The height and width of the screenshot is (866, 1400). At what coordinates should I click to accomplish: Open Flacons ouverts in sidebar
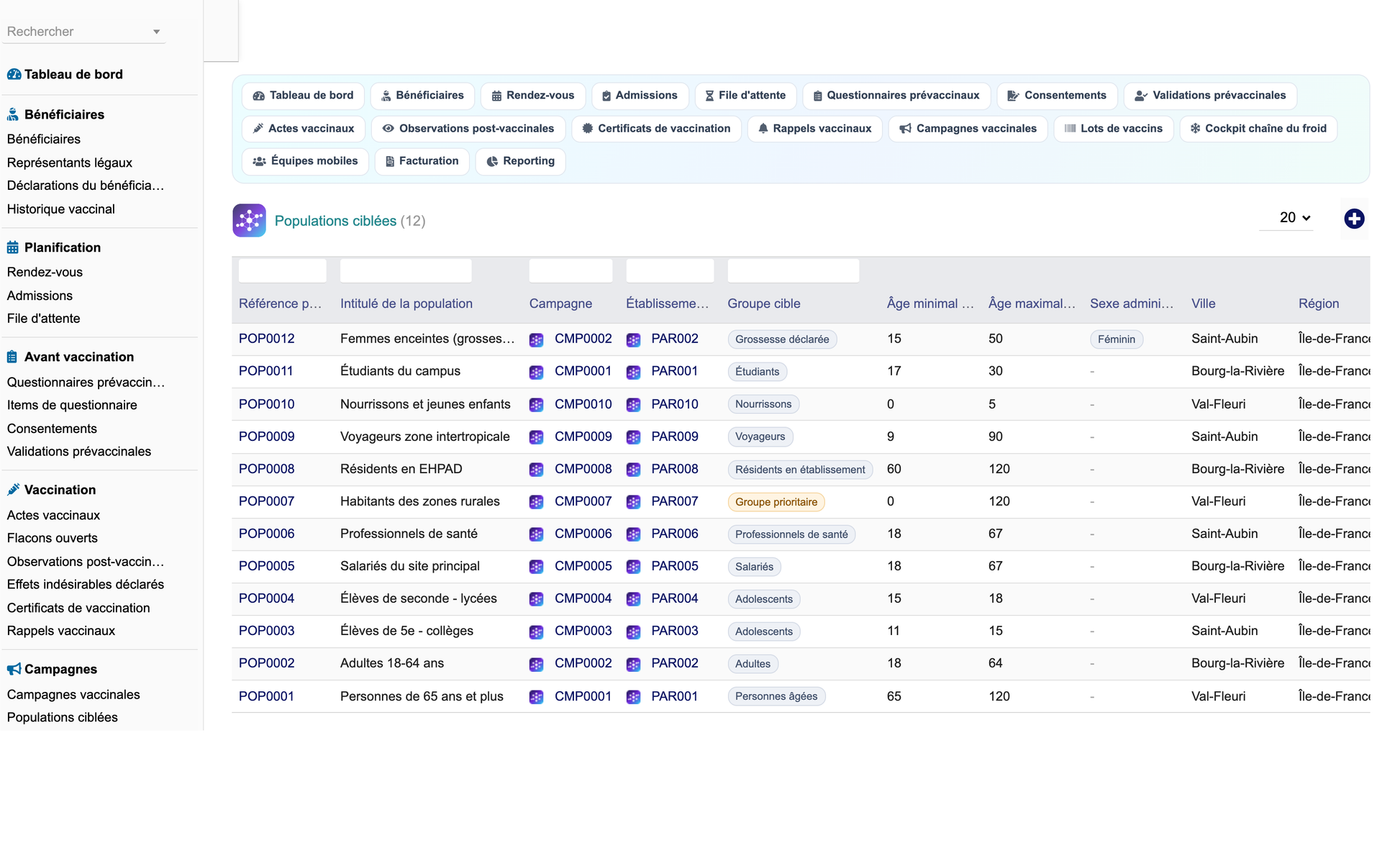53,538
